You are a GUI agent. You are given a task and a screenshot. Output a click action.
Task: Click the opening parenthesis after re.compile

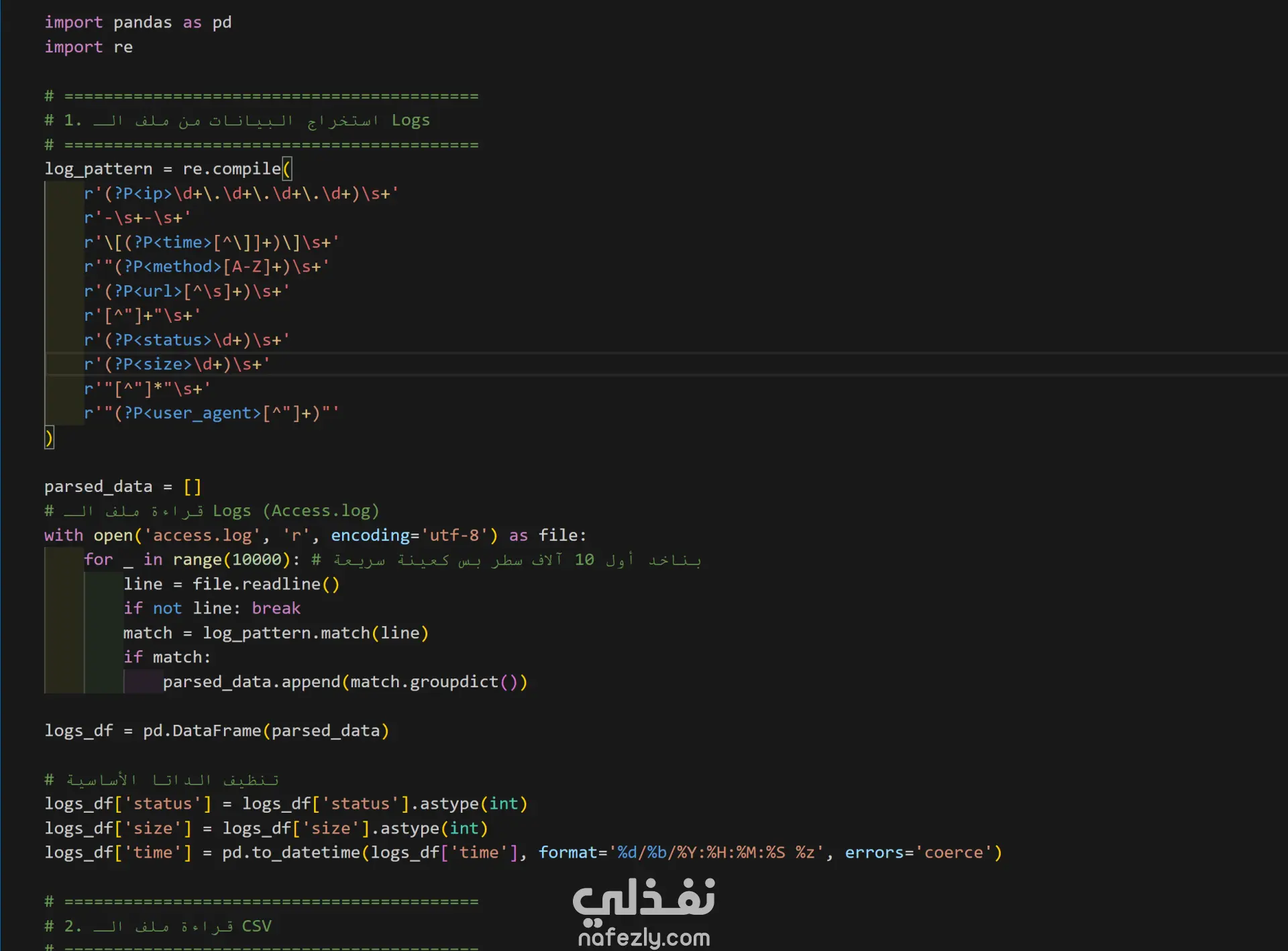pyautogui.click(x=287, y=168)
